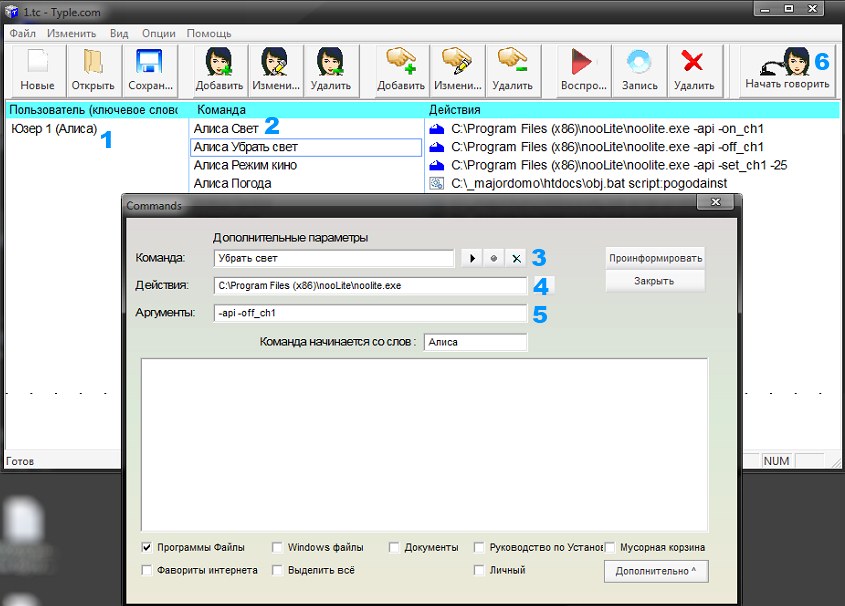This screenshot has width=845, height=606.
Task: Click the Закрыть button in the dialog
Action: (655, 281)
